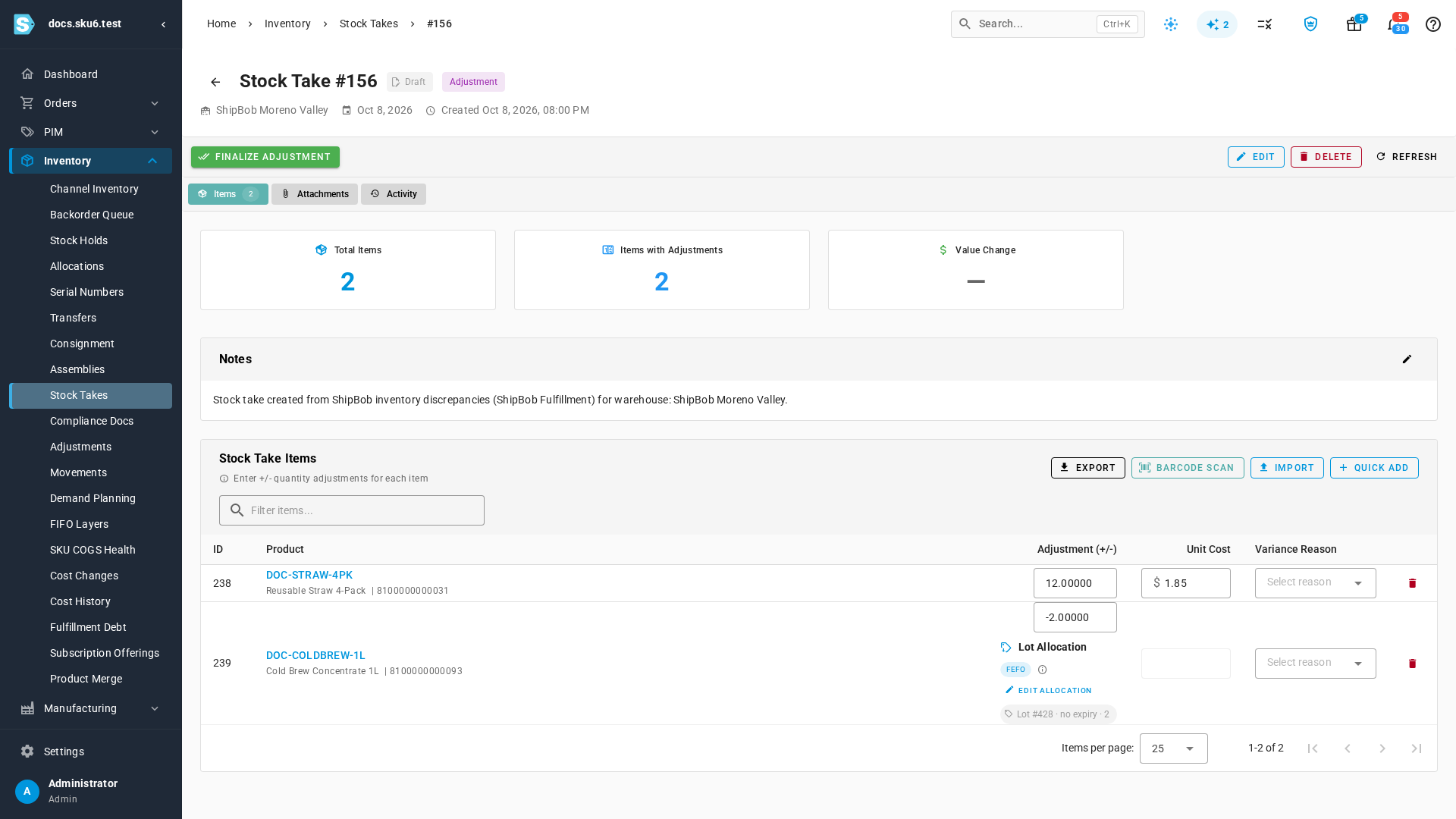Switch to the Attachments tab

coord(315,194)
